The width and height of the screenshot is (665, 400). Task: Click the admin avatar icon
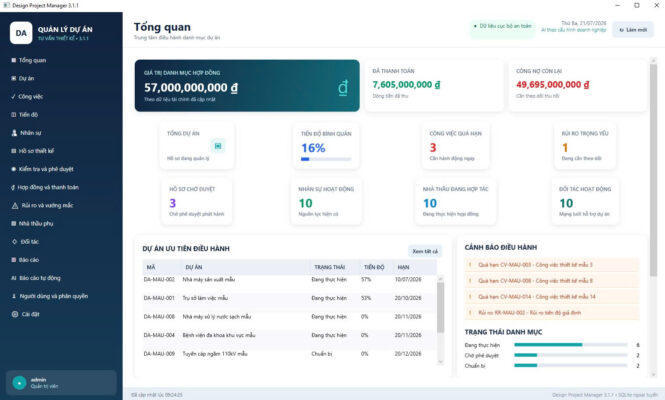19,383
